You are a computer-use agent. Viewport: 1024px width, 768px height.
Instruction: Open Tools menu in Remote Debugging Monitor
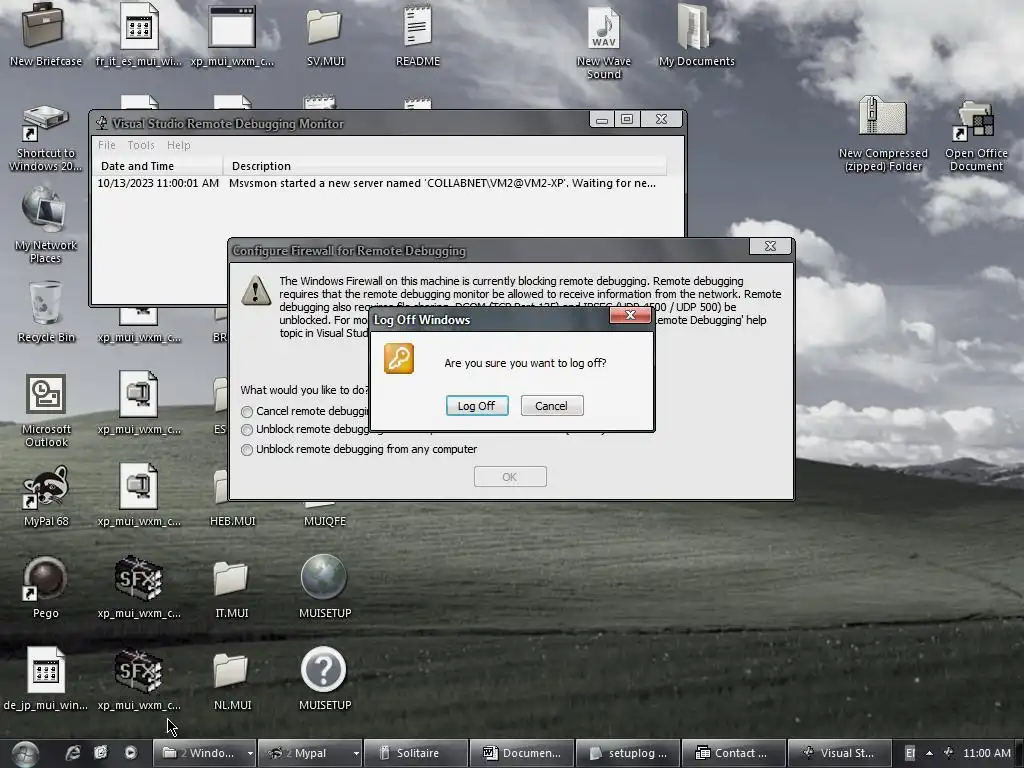[x=141, y=145]
